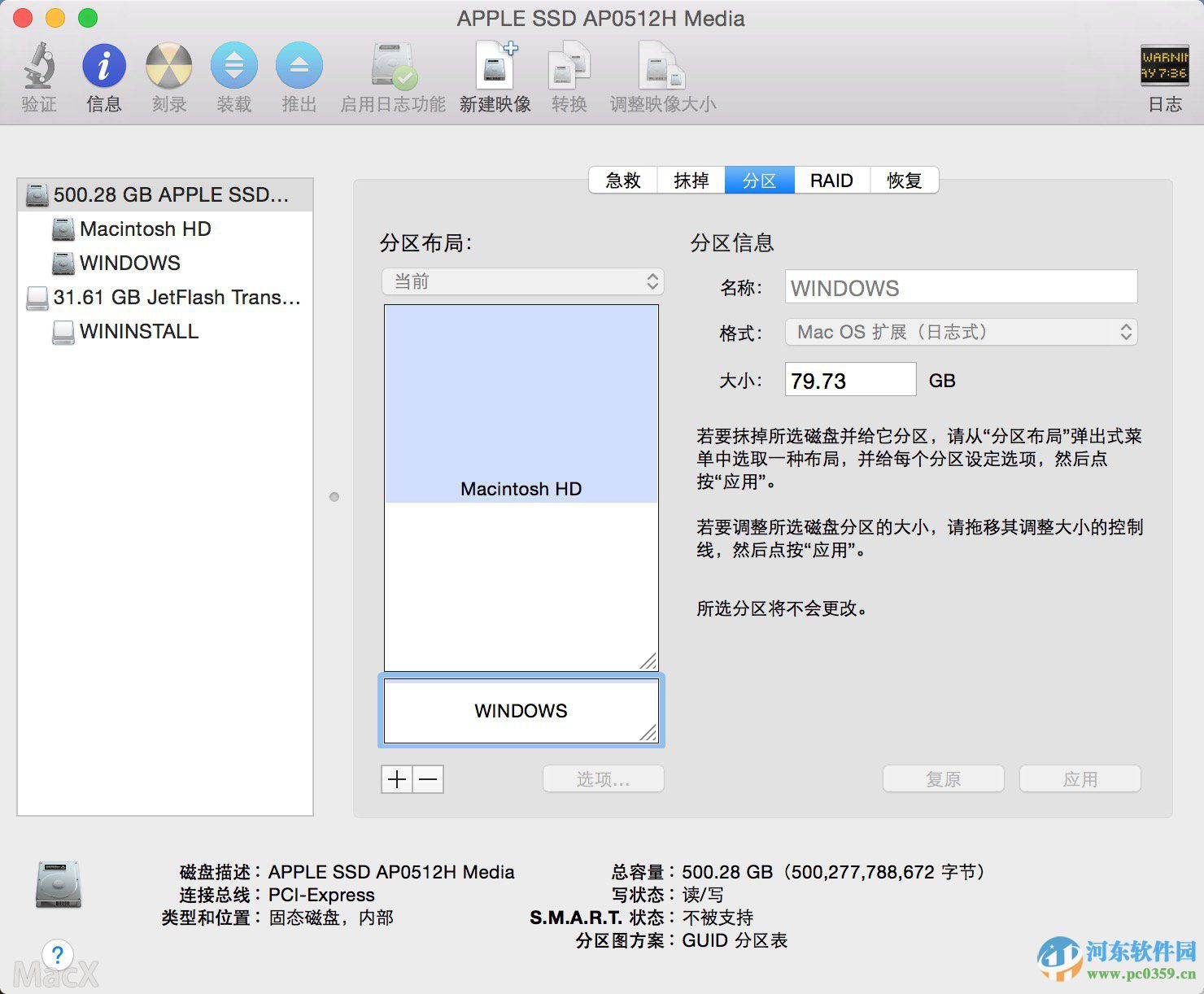This screenshot has height=994, width=1204.
Task: Click the 应用 (Apply) button
Action: pos(1079,778)
